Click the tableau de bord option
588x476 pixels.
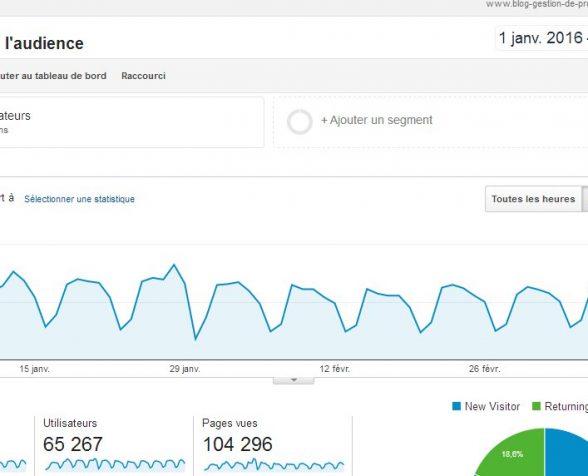coord(53,76)
